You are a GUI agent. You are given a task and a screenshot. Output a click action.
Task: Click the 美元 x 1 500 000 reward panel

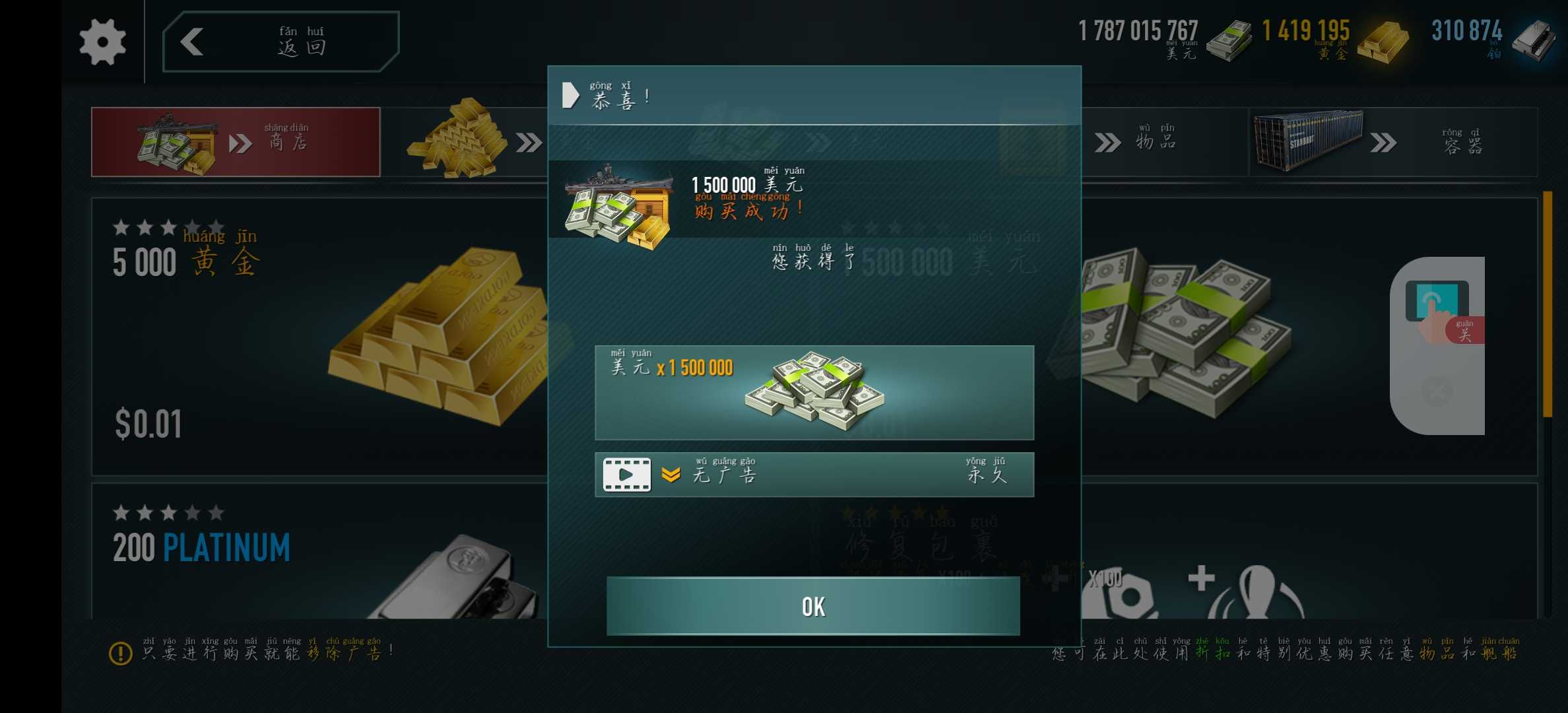click(x=814, y=392)
